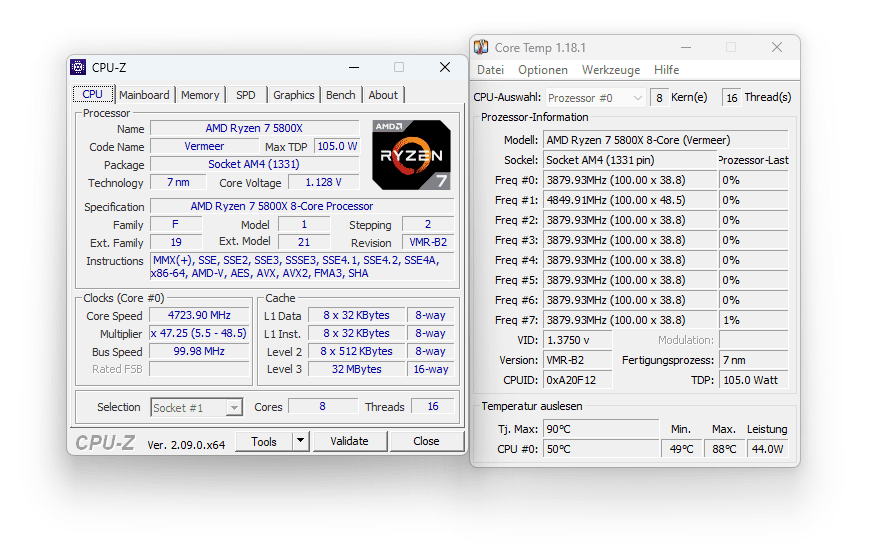The height and width of the screenshot is (548, 872).
Task: Click the Core Voltage value 1.128 V
Action: pos(324,182)
